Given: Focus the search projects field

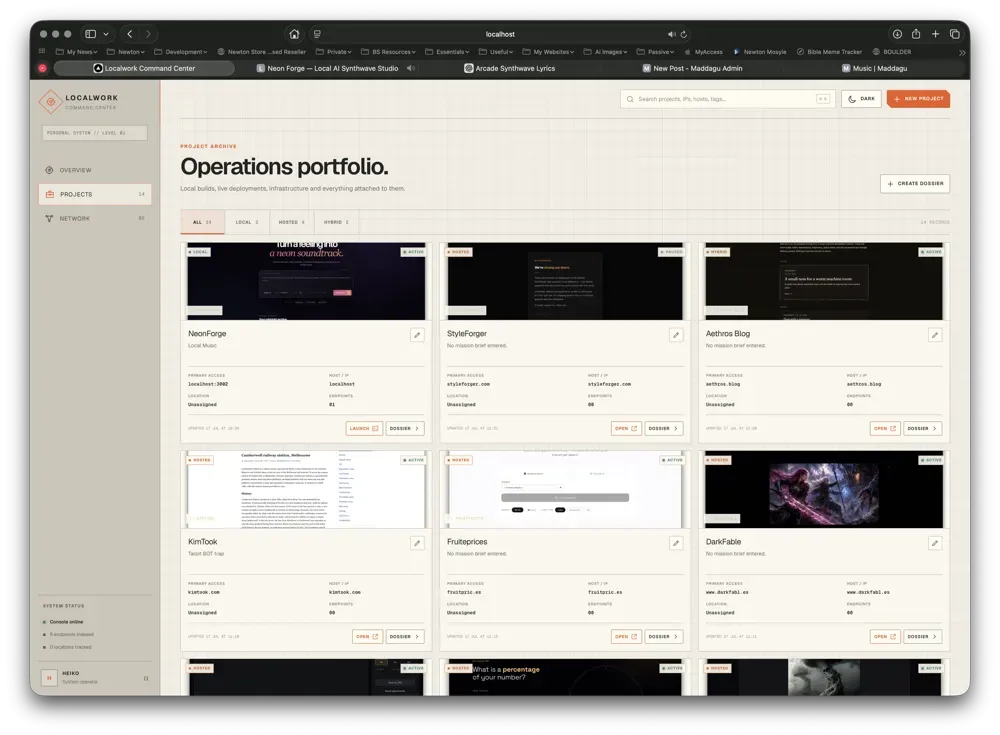Looking at the screenshot, I should click(x=728, y=99).
